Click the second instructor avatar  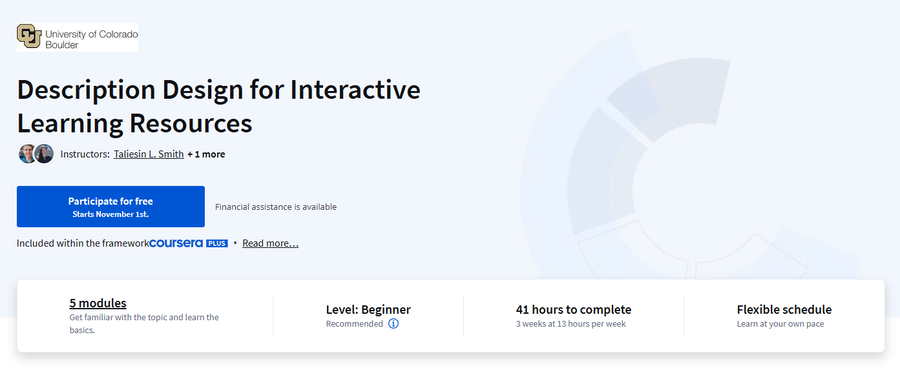click(44, 154)
